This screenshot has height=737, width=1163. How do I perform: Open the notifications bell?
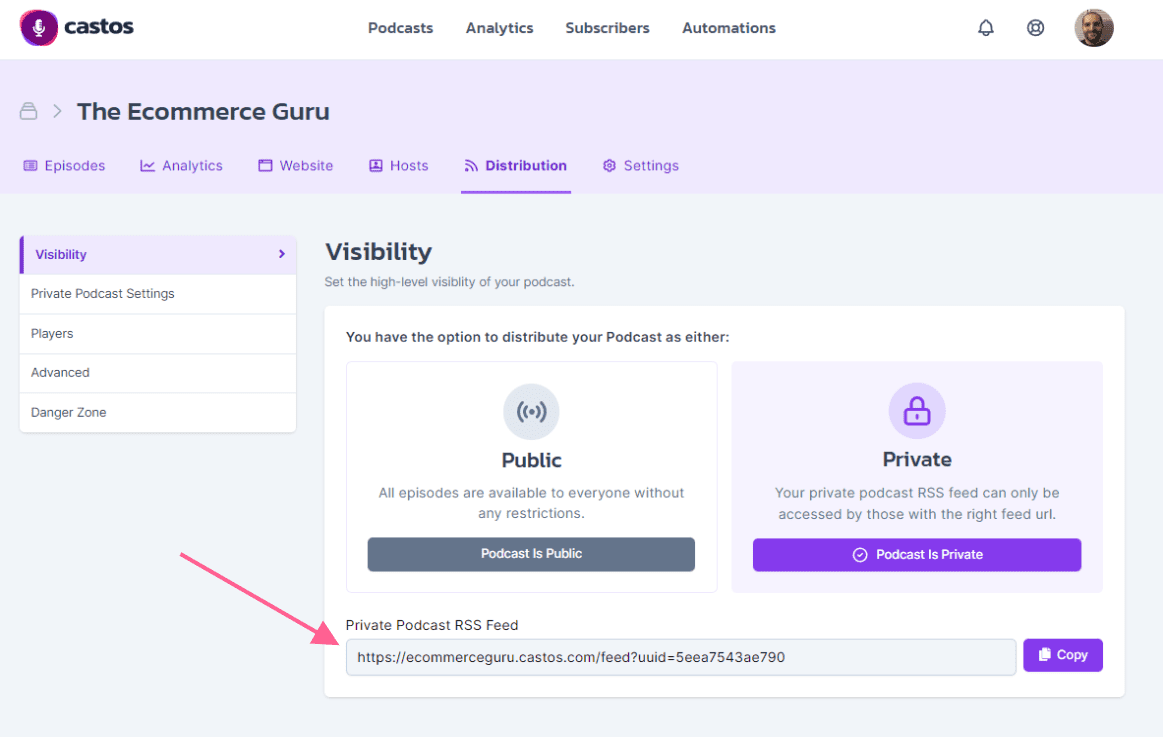click(x=985, y=28)
